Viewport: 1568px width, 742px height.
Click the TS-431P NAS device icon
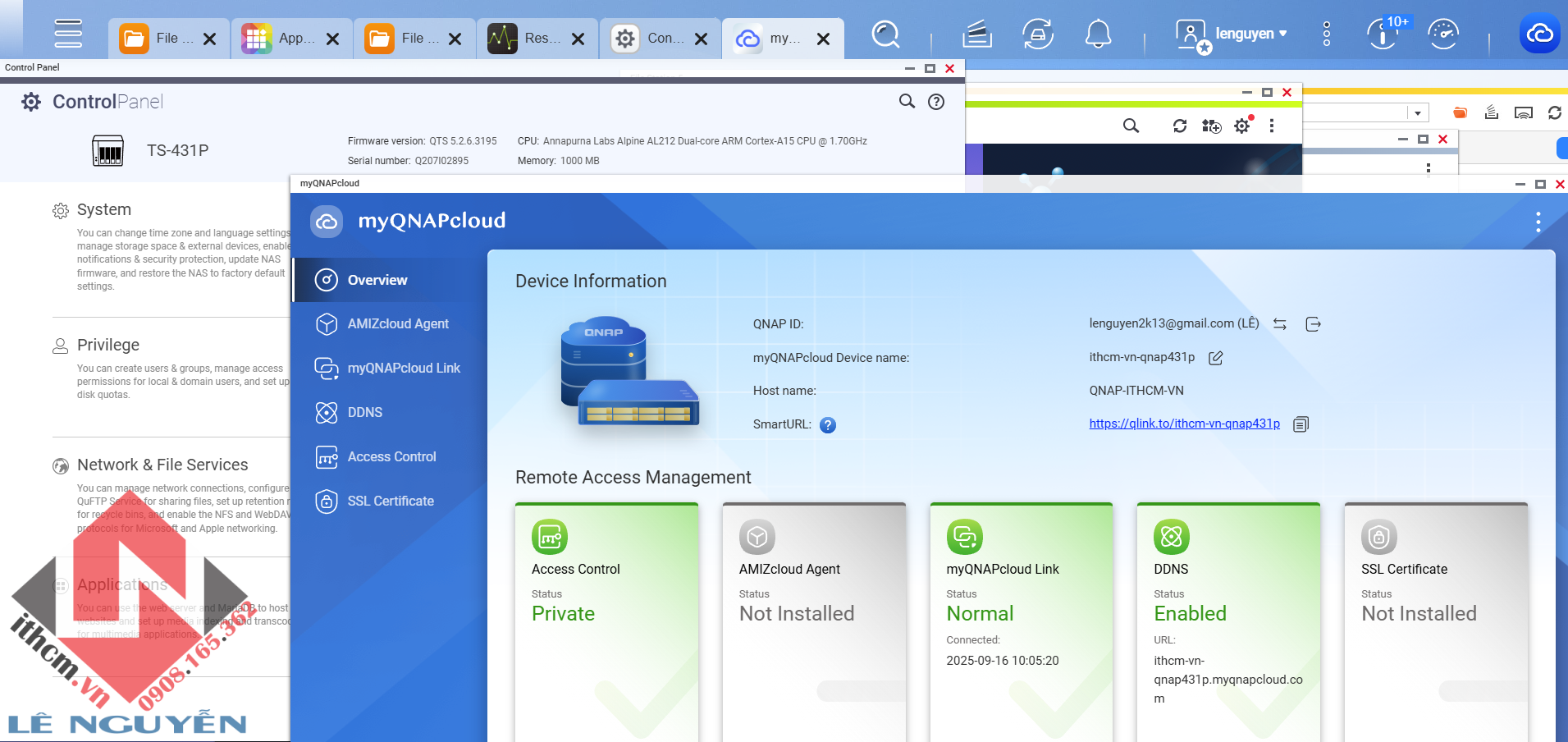[x=107, y=151]
